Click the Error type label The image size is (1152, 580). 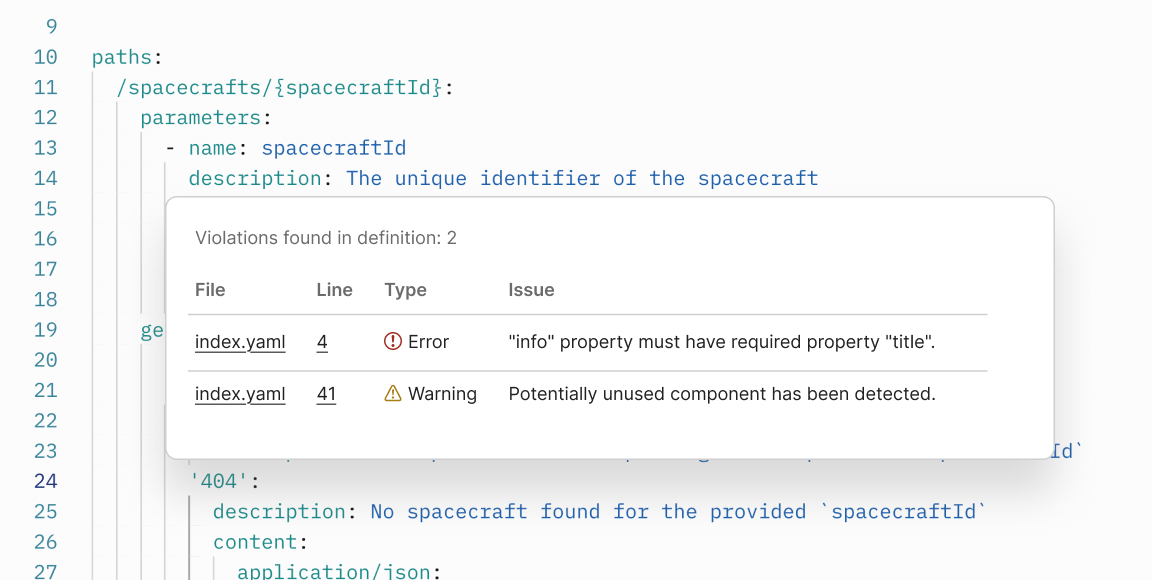pos(428,342)
